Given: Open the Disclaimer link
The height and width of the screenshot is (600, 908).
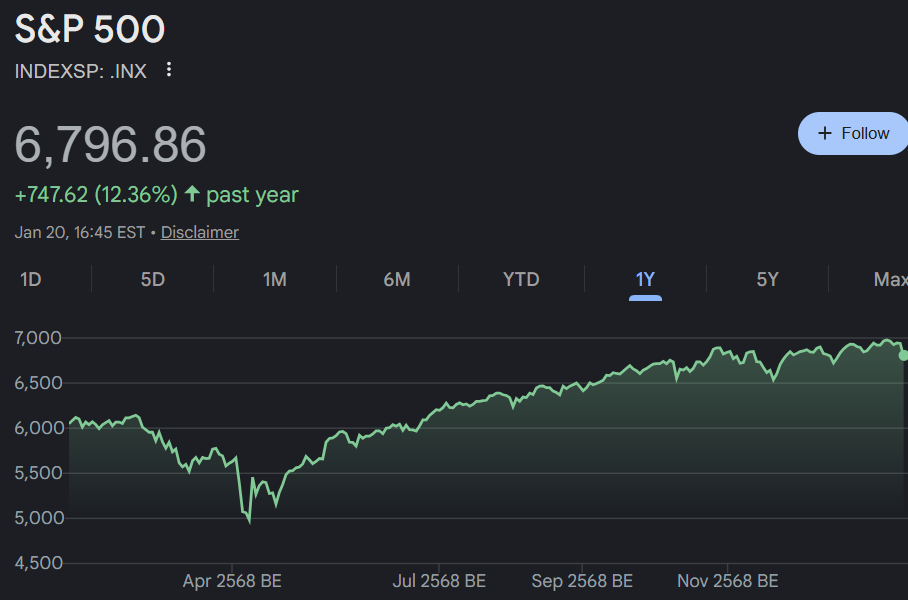Looking at the screenshot, I should [200, 232].
